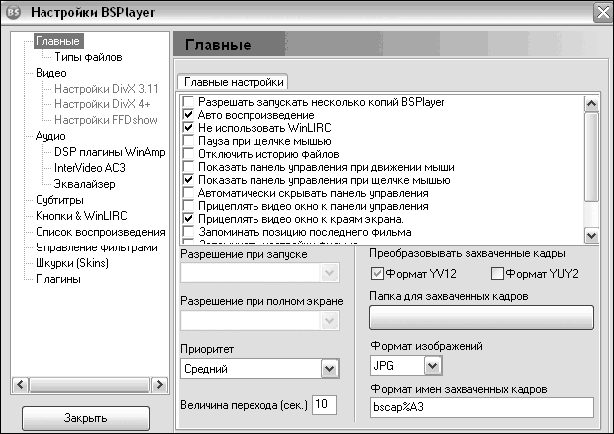
Task: Select Настройки DivX 4+ tree item
Action: click(102, 104)
